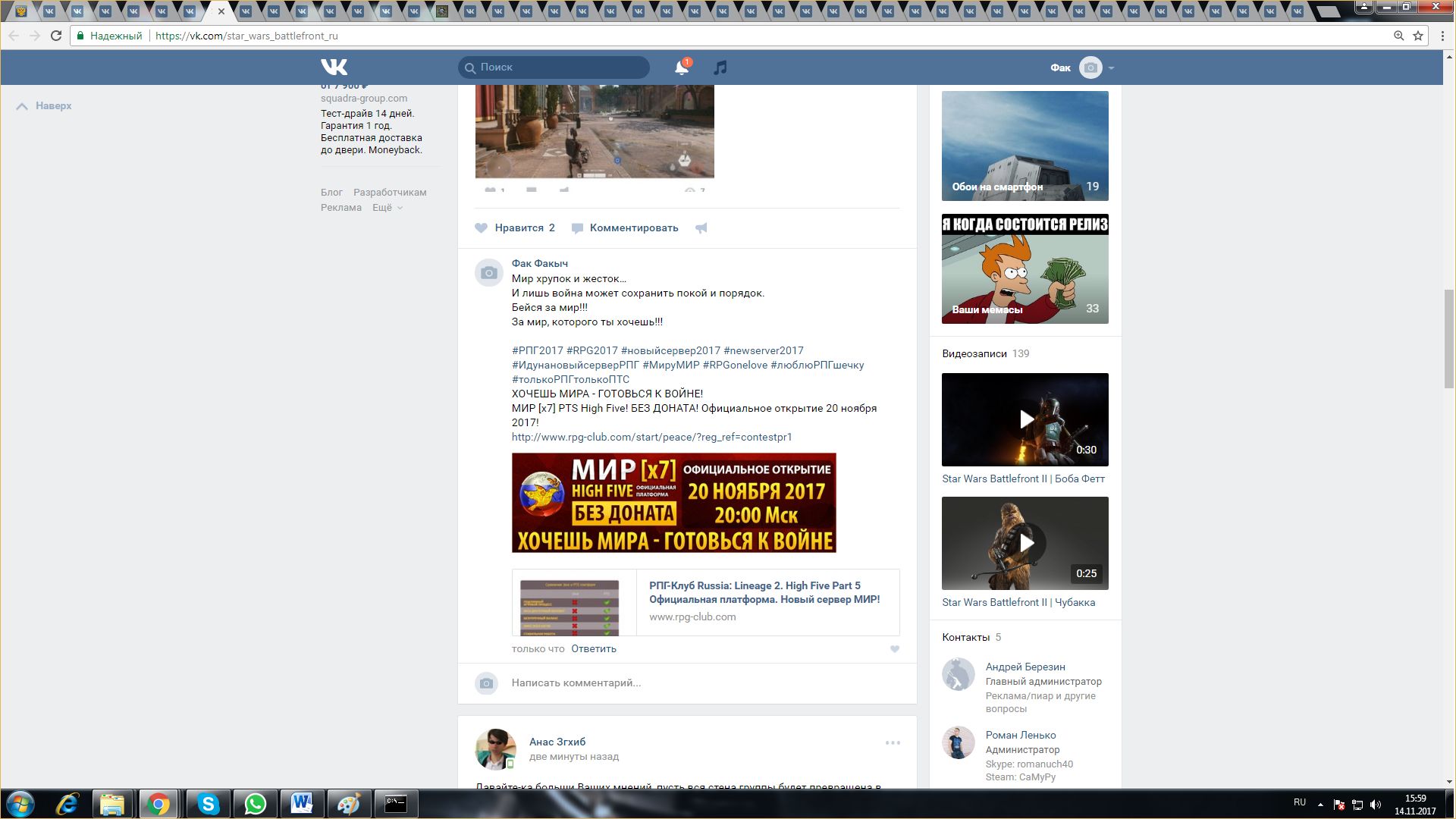Open Фак Факыч profile name

coord(540,263)
